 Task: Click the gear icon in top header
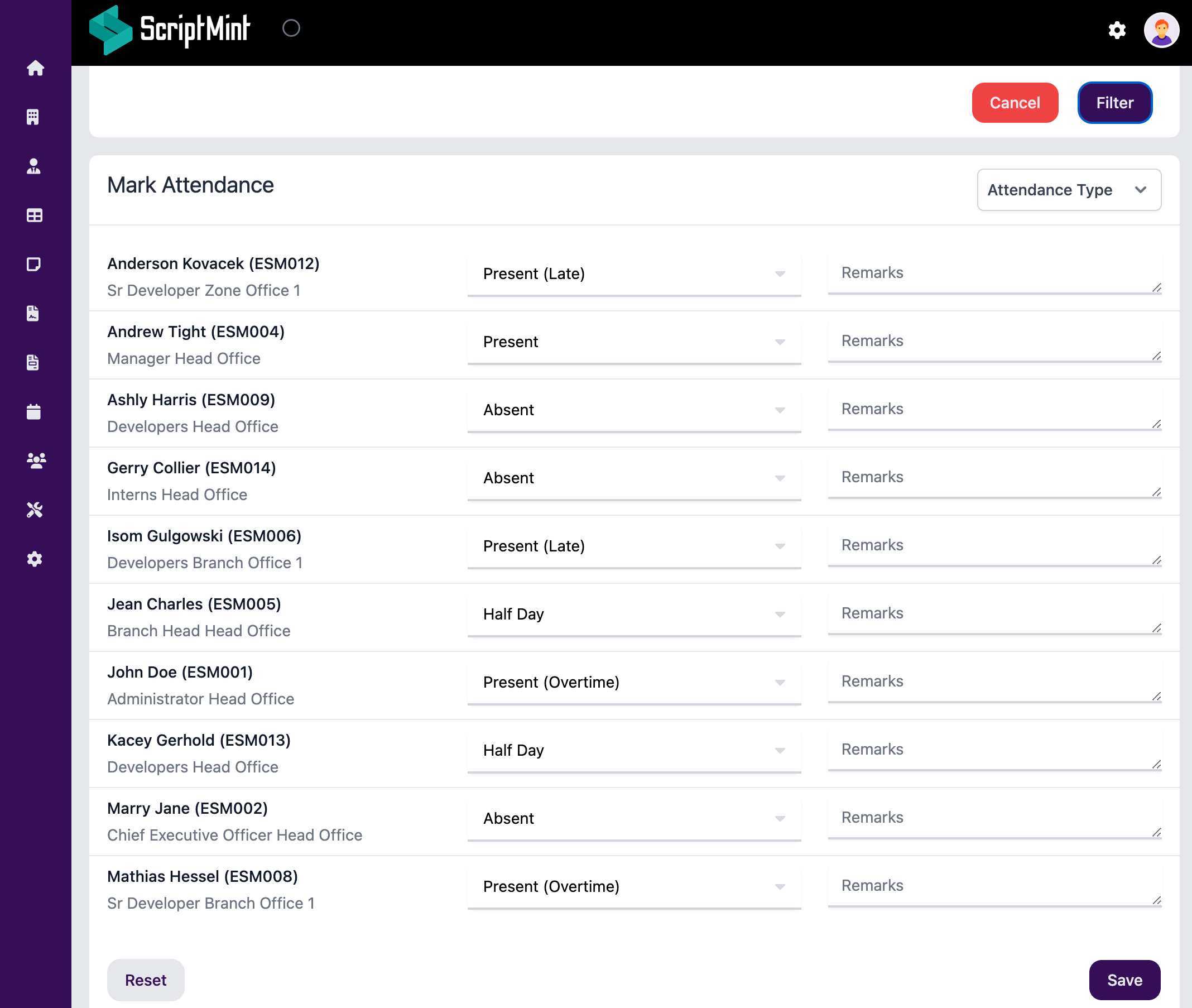(x=1117, y=30)
